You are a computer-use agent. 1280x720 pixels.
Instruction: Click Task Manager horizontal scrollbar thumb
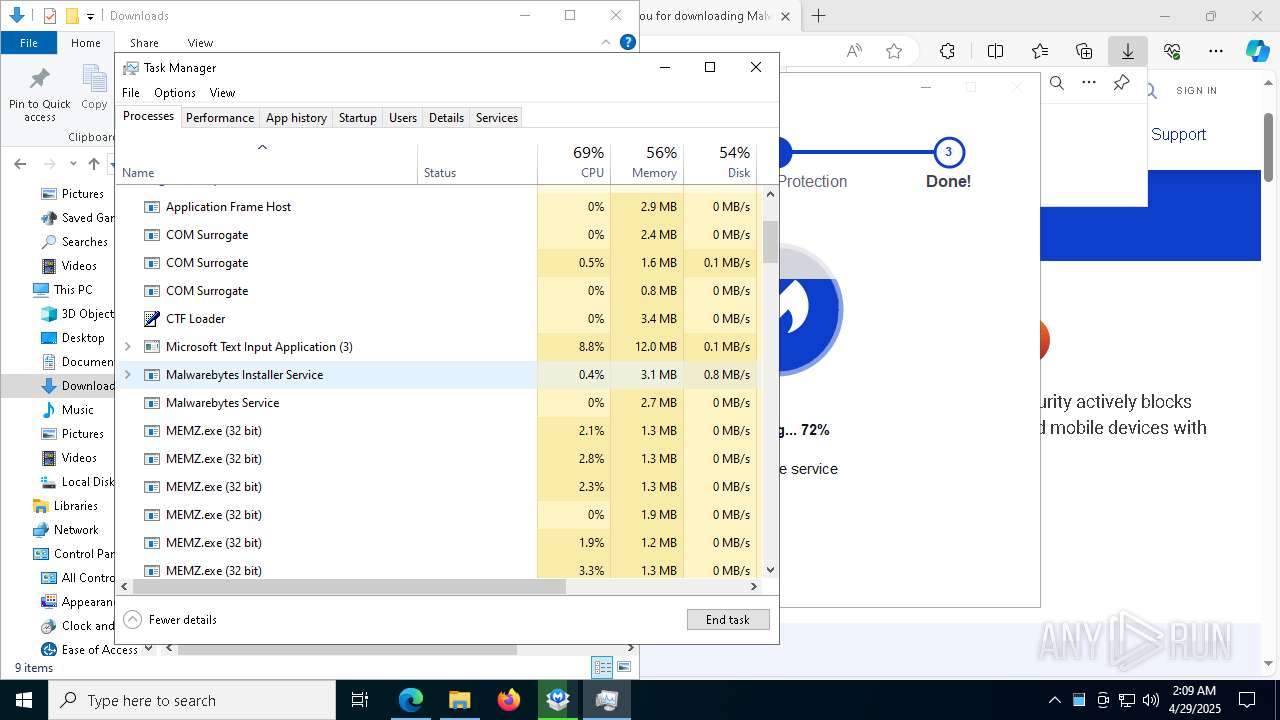coord(349,586)
